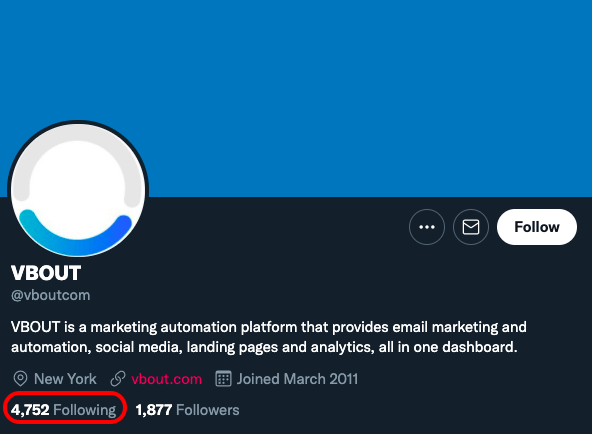Click the bio line mentioning landing pages
This screenshot has height=434, width=592.
pyautogui.click(x=264, y=347)
